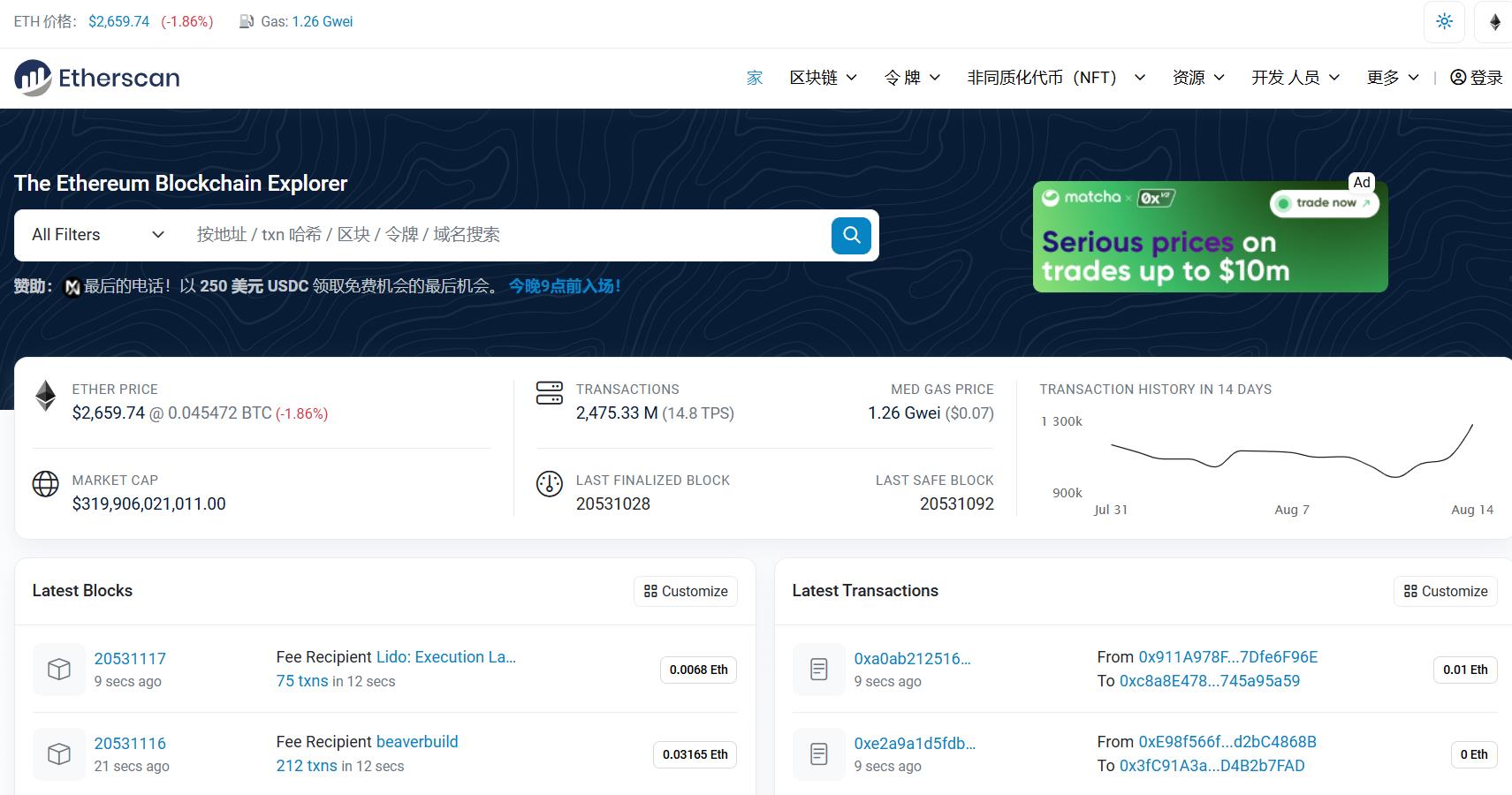Screen dimensions: 1512x795
Task: Open block 20531116
Action: pos(130,743)
